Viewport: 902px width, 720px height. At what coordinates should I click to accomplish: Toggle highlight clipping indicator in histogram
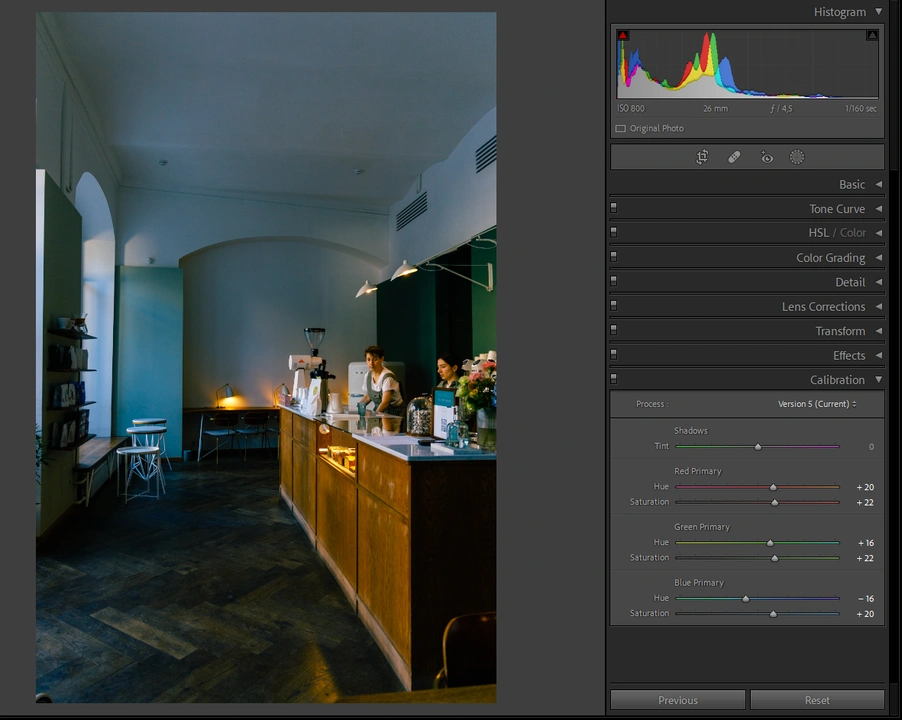point(872,35)
